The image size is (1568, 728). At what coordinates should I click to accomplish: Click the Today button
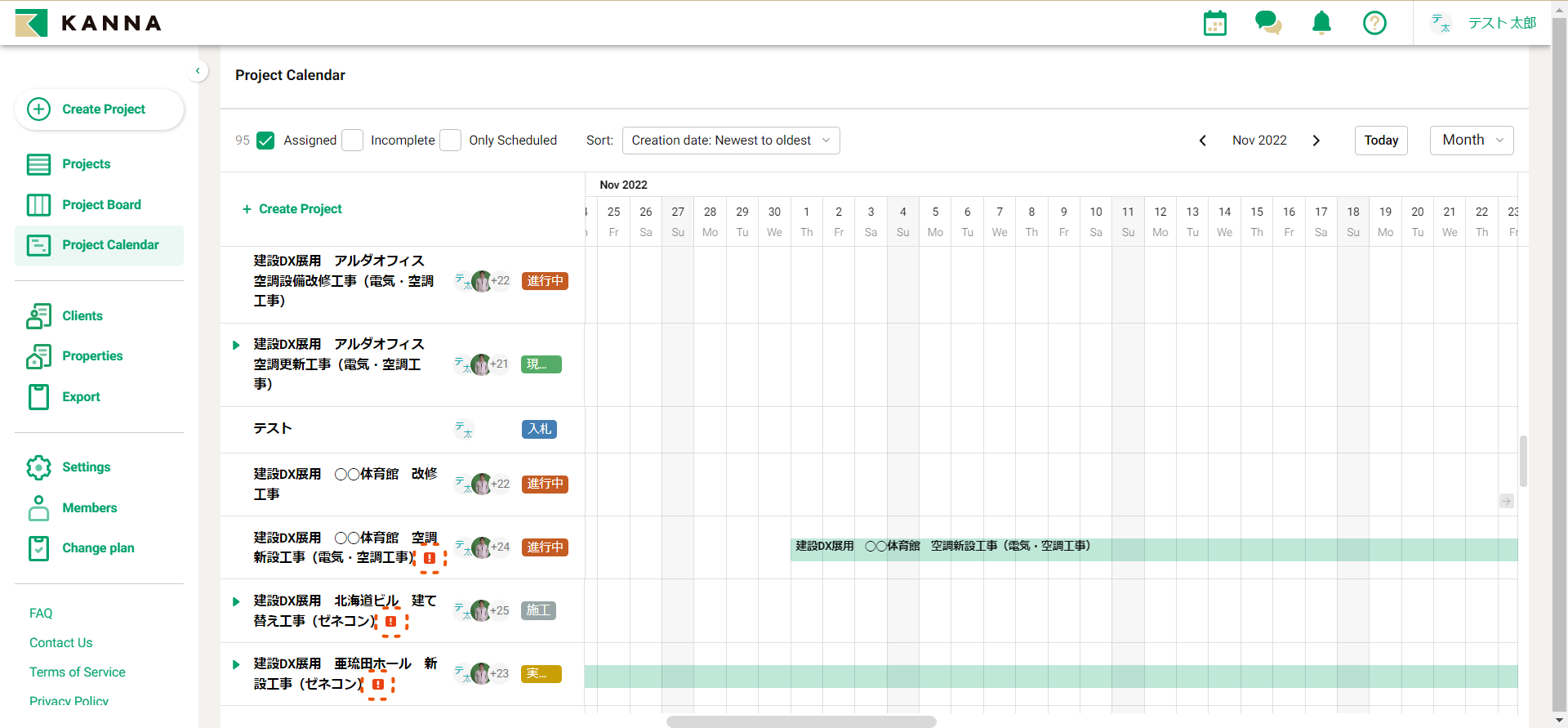[1380, 141]
